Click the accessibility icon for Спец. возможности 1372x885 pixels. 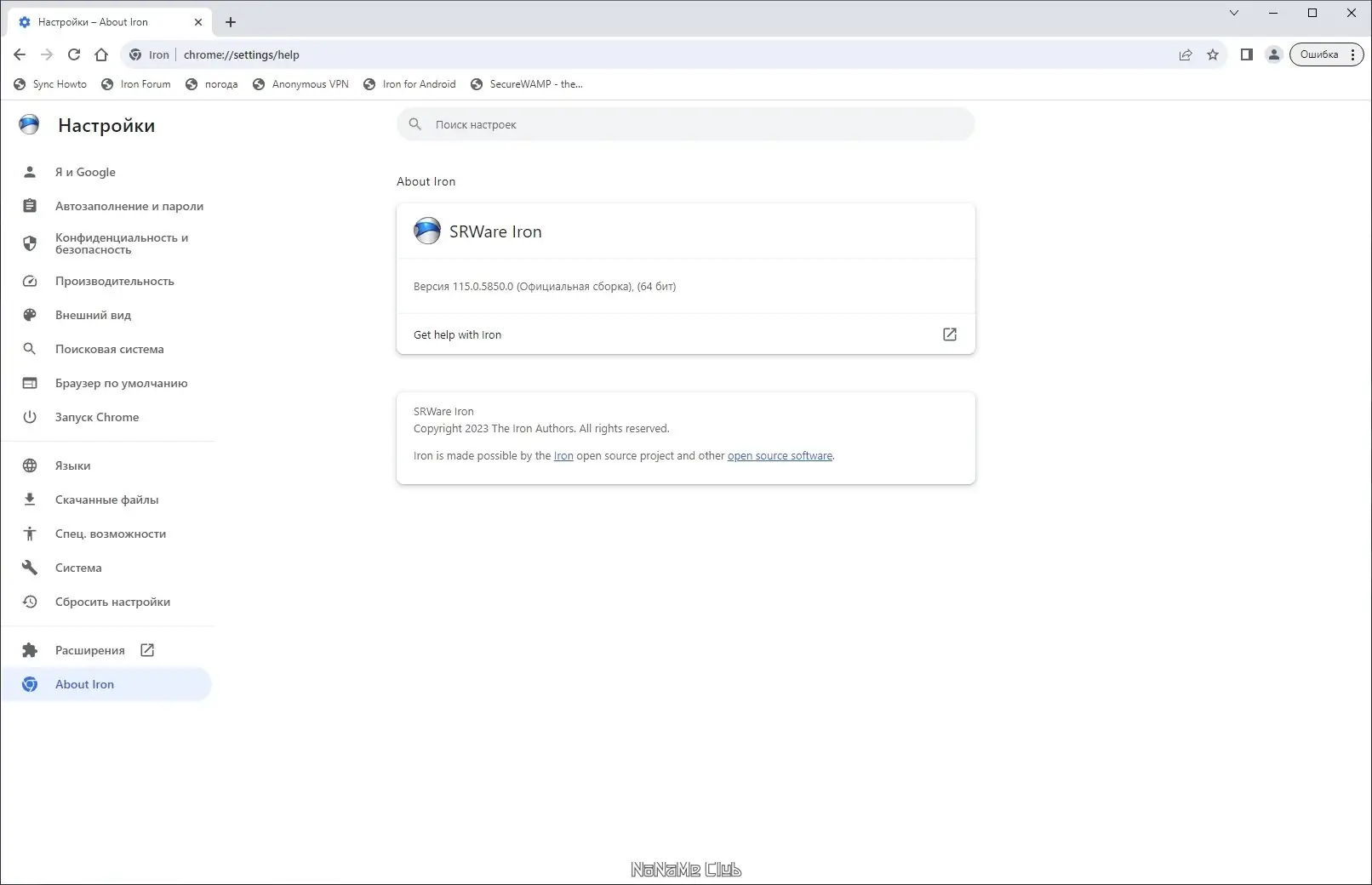(30, 534)
